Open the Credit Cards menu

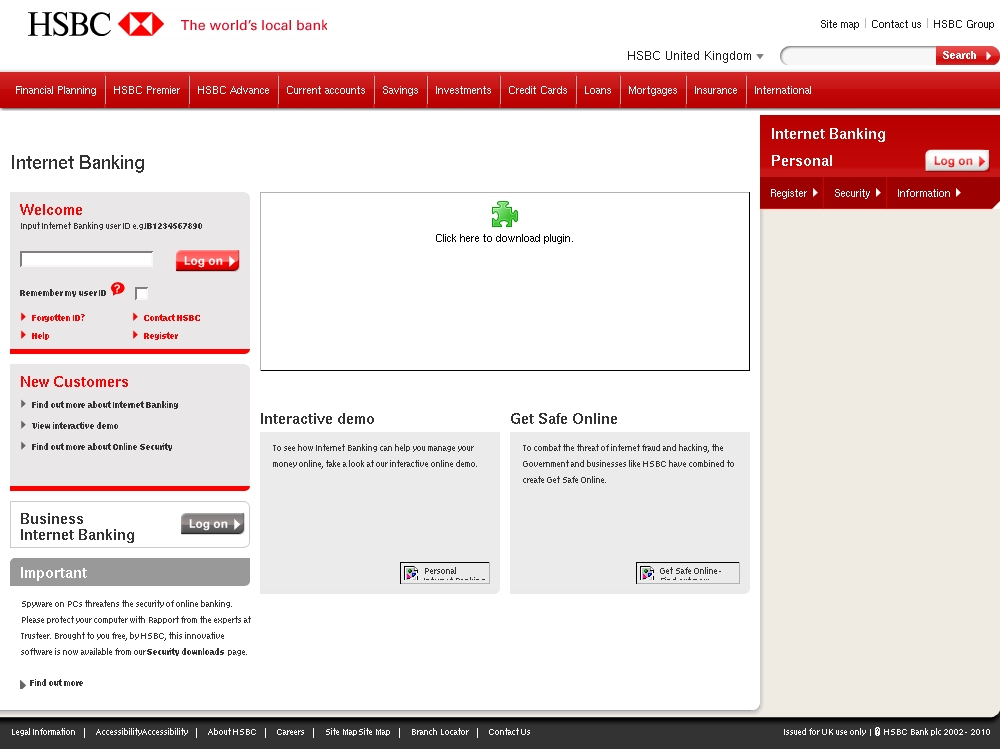point(538,90)
